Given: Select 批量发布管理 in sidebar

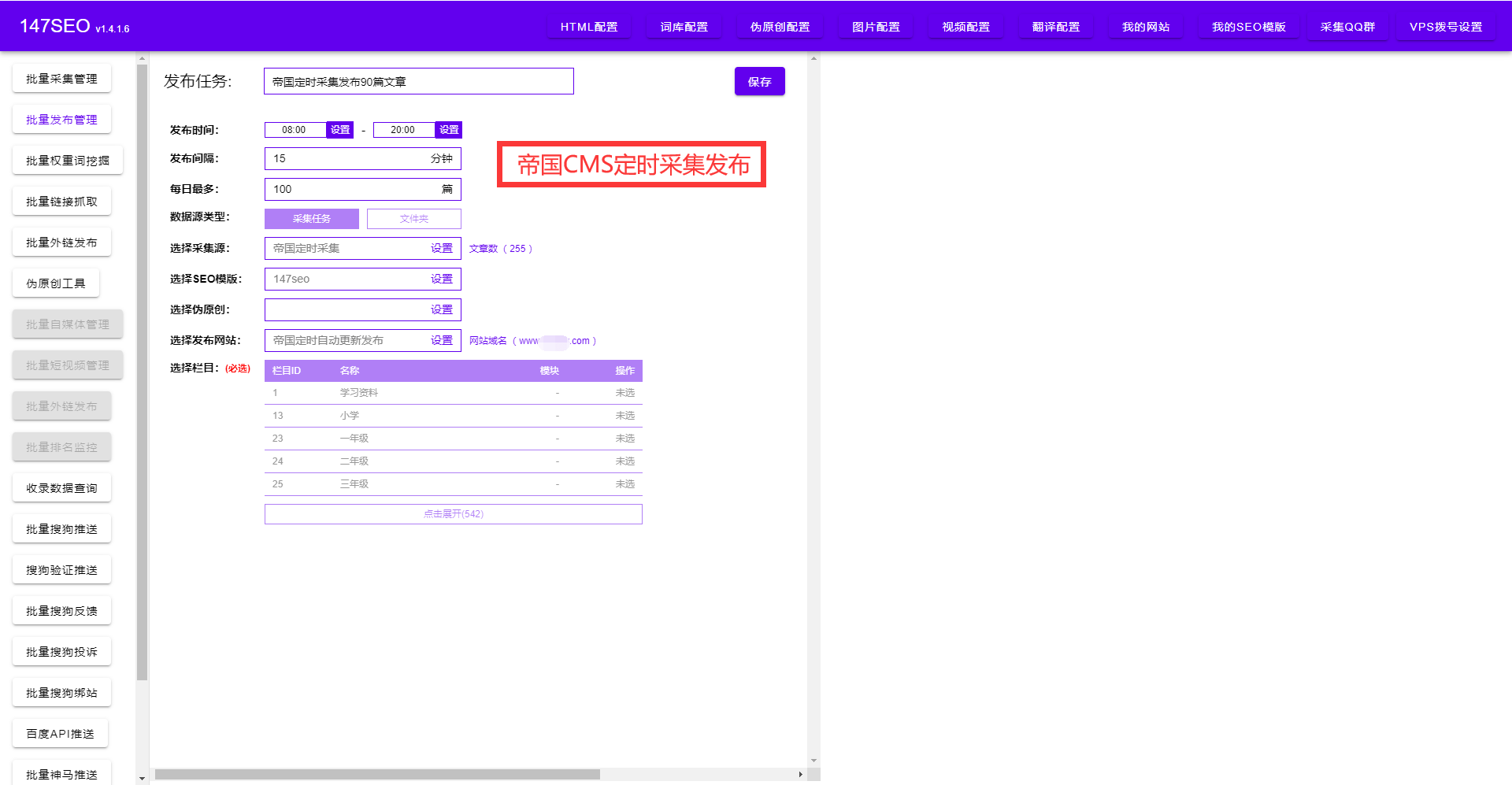Looking at the screenshot, I should coord(61,120).
